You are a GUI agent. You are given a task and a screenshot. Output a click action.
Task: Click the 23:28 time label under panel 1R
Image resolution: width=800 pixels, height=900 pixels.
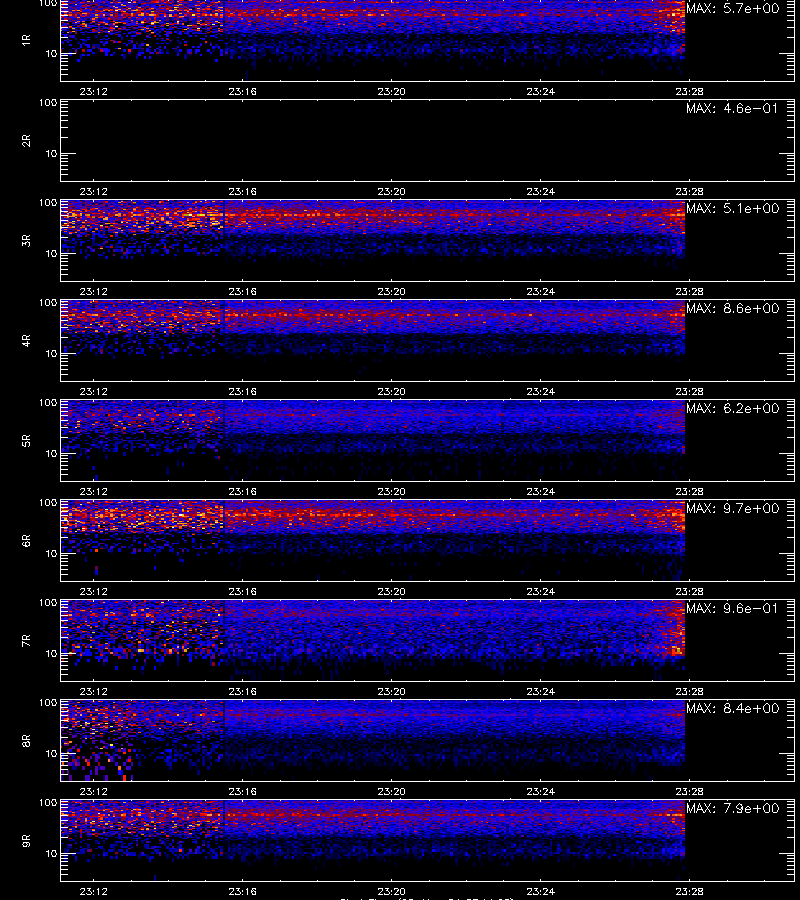tap(689, 91)
